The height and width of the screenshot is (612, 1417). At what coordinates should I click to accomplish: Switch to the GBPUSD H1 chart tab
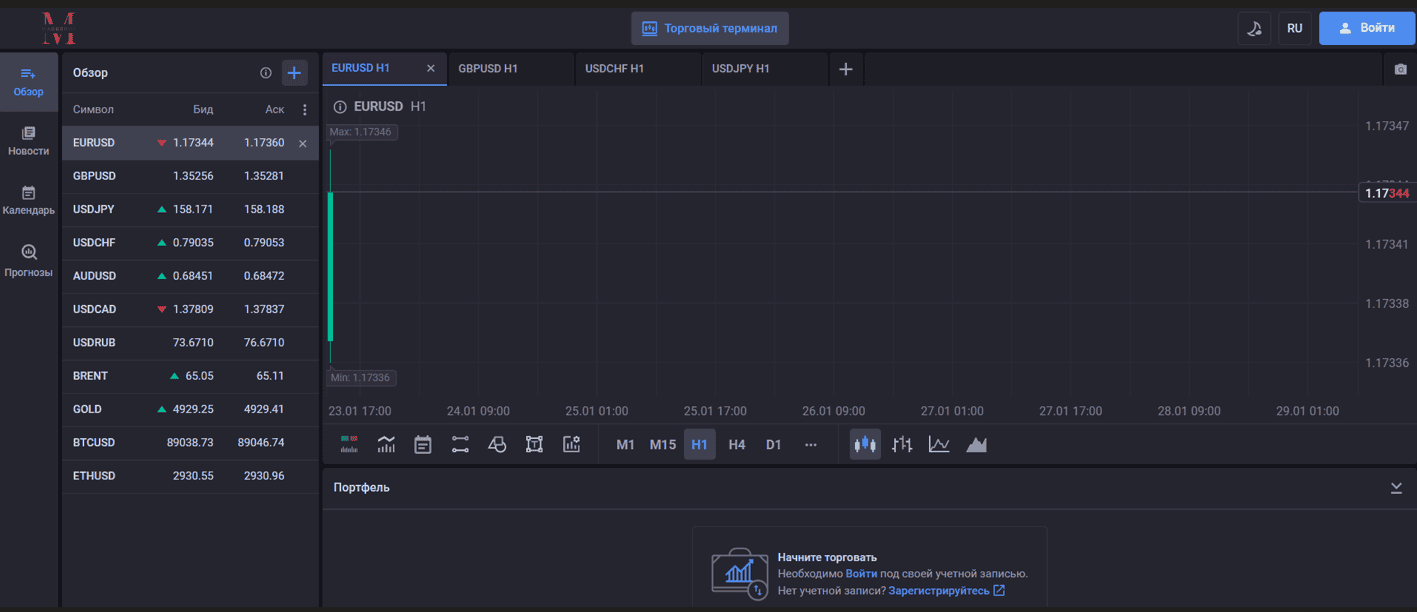[488, 69]
